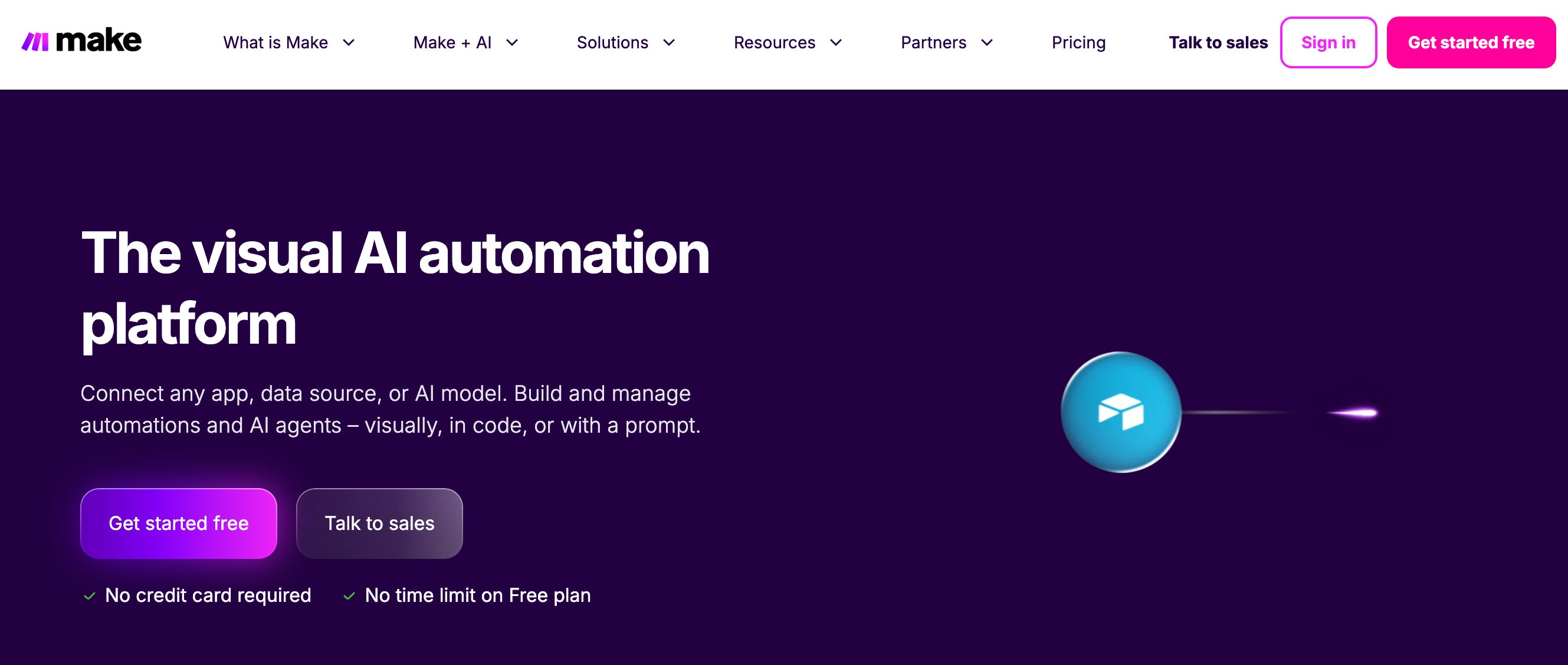Open the Resources menu

[x=774, y=42]
